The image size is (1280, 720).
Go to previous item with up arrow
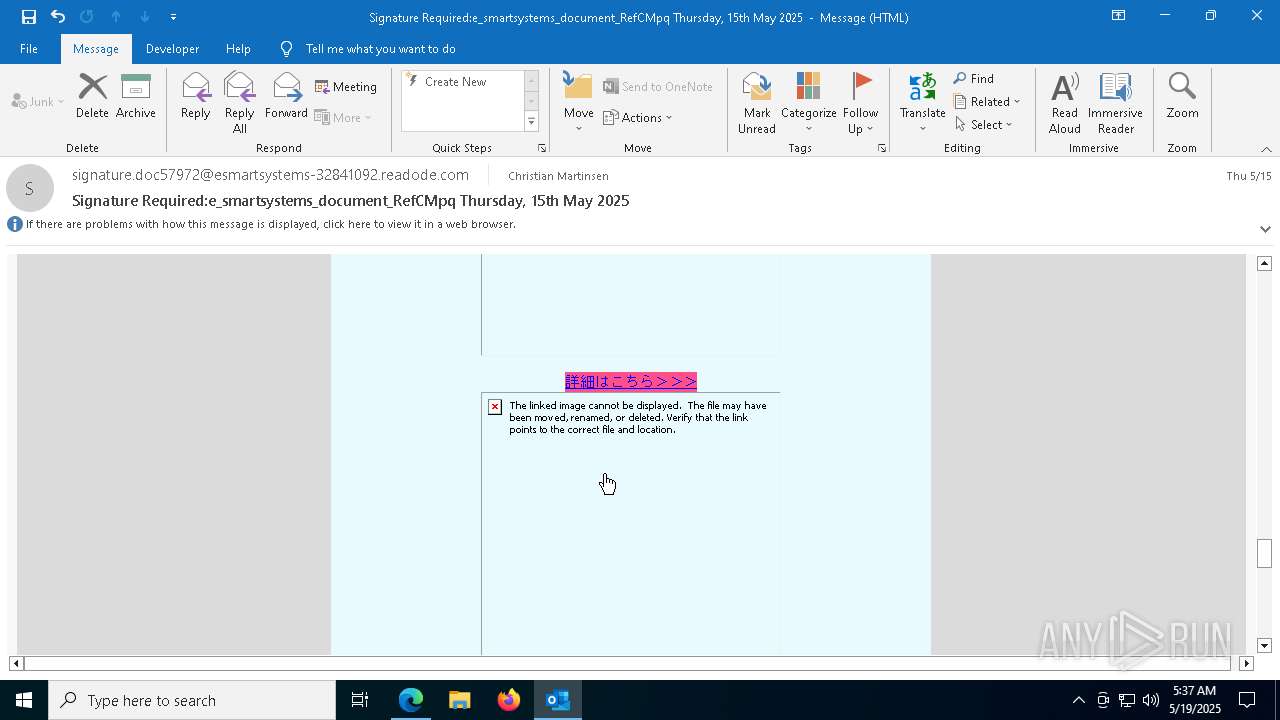point(116,17)
